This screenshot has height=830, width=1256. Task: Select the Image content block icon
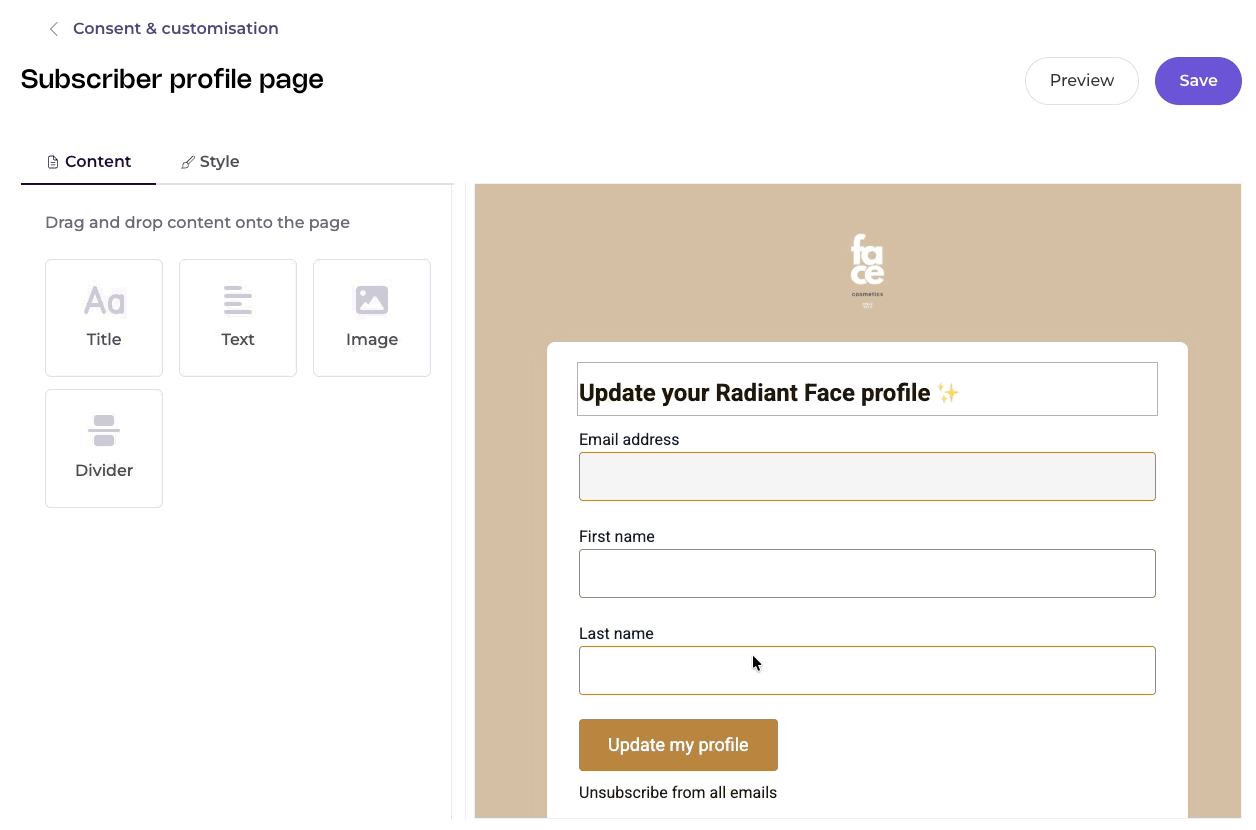pyautogui.click(x=372, y=300)
